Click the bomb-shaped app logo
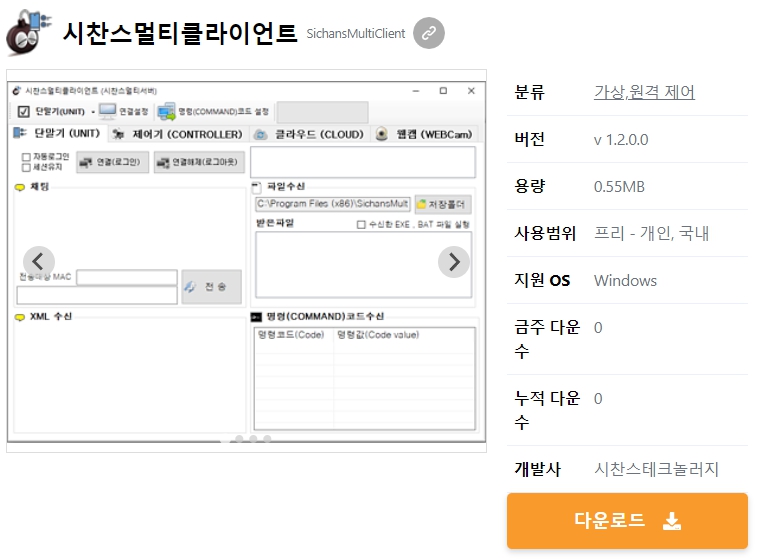The width and height of the screenshot is (757, 559). coord(28,33)
